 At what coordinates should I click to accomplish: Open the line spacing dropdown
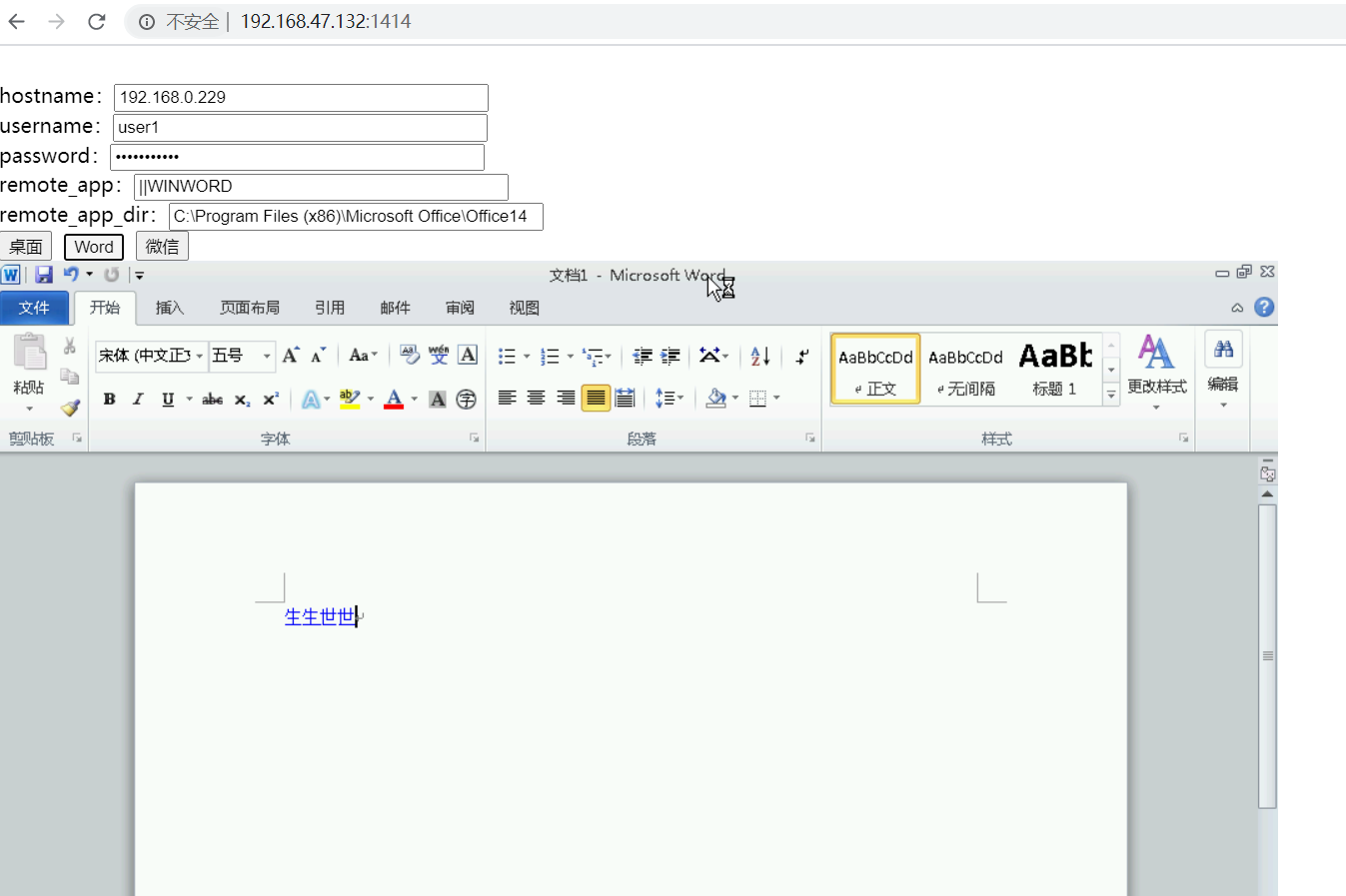(x=670, y=399)
